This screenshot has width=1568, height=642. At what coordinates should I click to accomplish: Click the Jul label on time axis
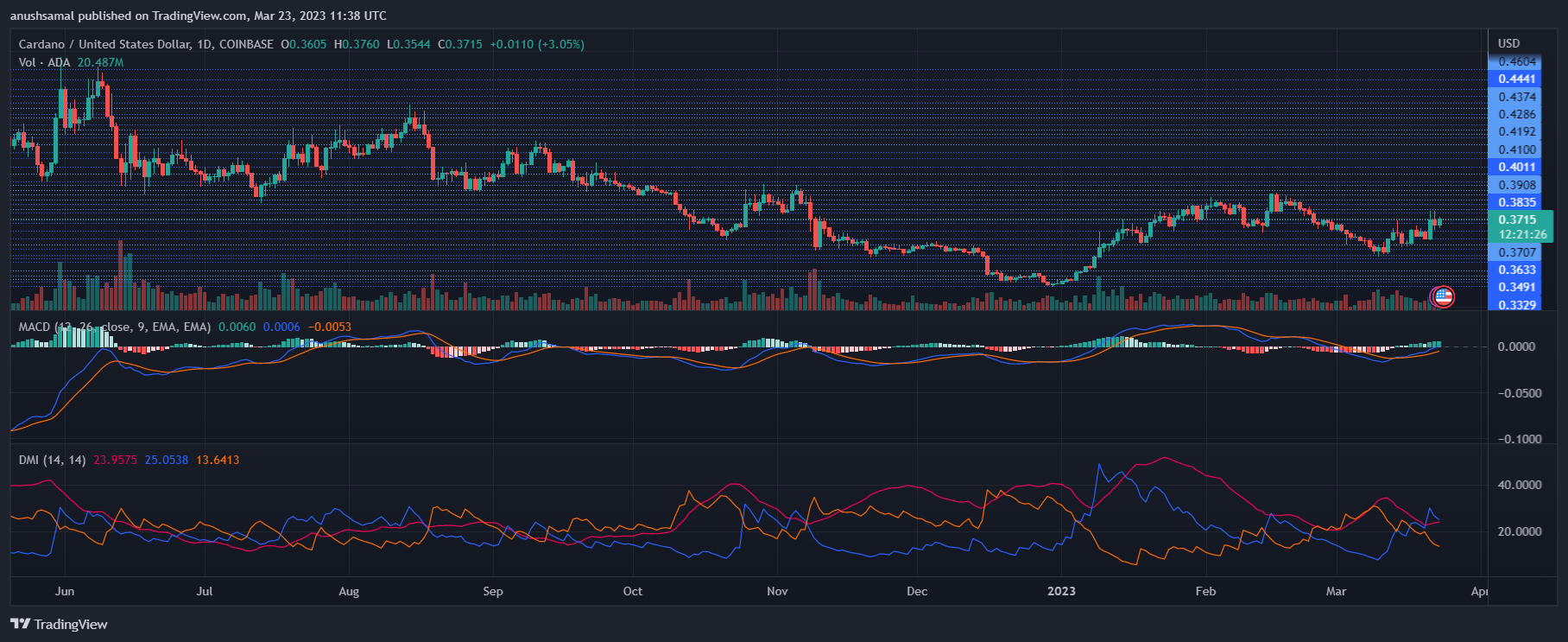pos(205,591)
